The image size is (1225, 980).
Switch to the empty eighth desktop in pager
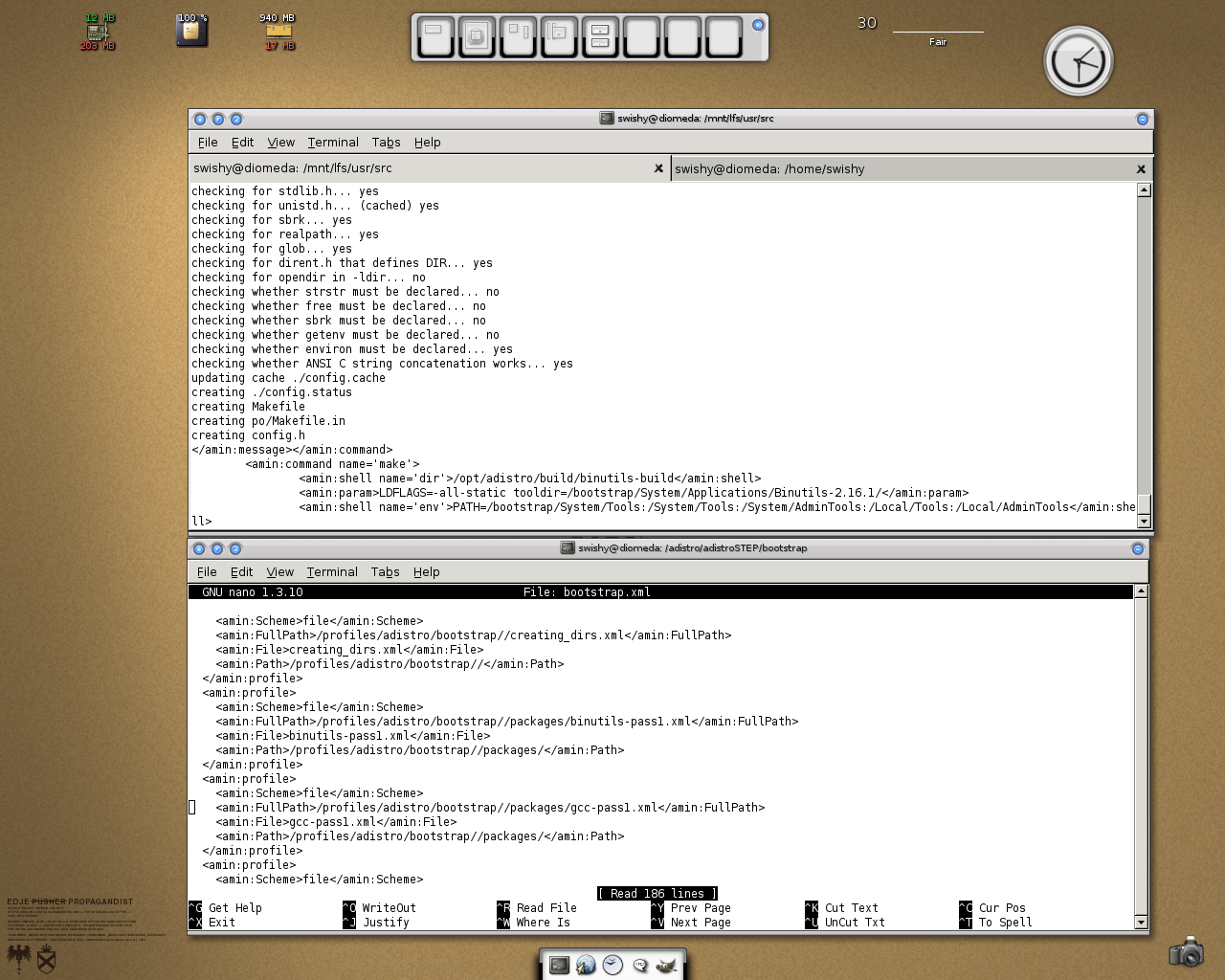pyautogui.click(x=724, y=37)
